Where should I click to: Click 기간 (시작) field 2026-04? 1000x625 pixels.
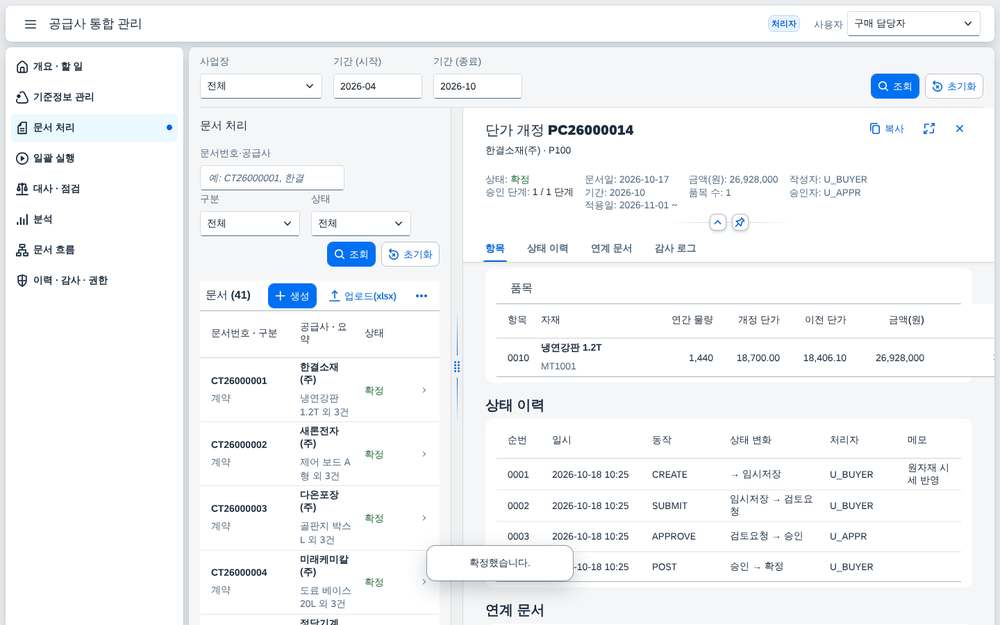coord(378,86)
